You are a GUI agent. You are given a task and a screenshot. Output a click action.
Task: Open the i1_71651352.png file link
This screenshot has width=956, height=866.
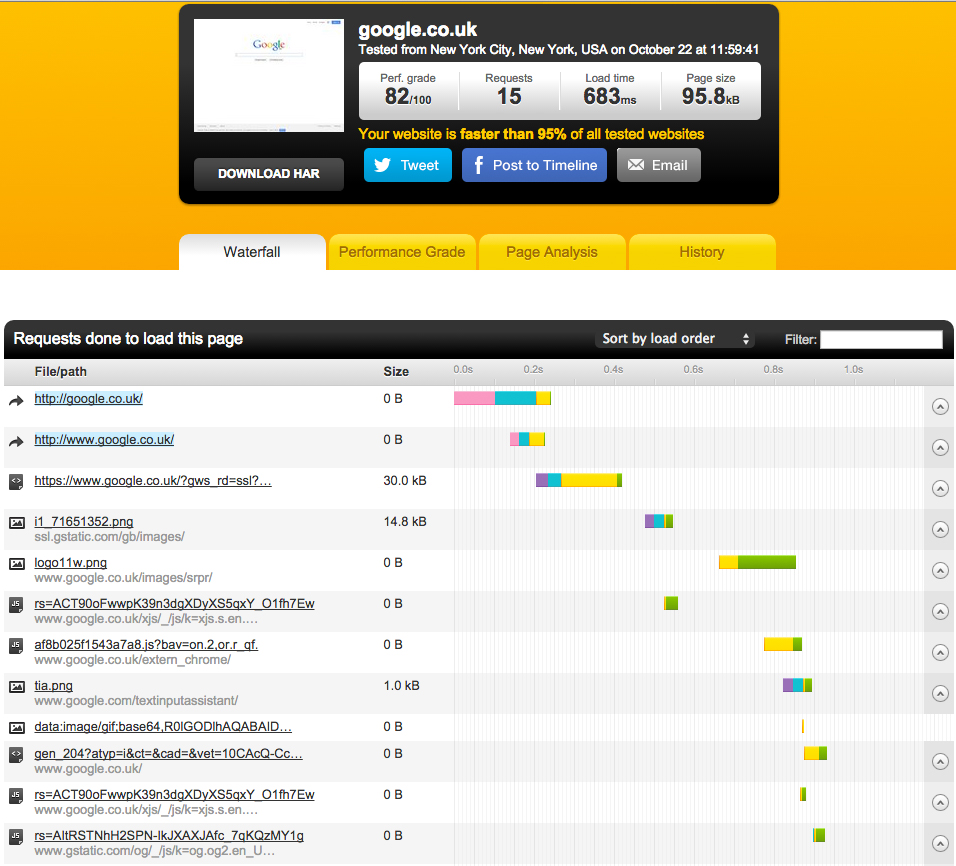tap(84, 521)
